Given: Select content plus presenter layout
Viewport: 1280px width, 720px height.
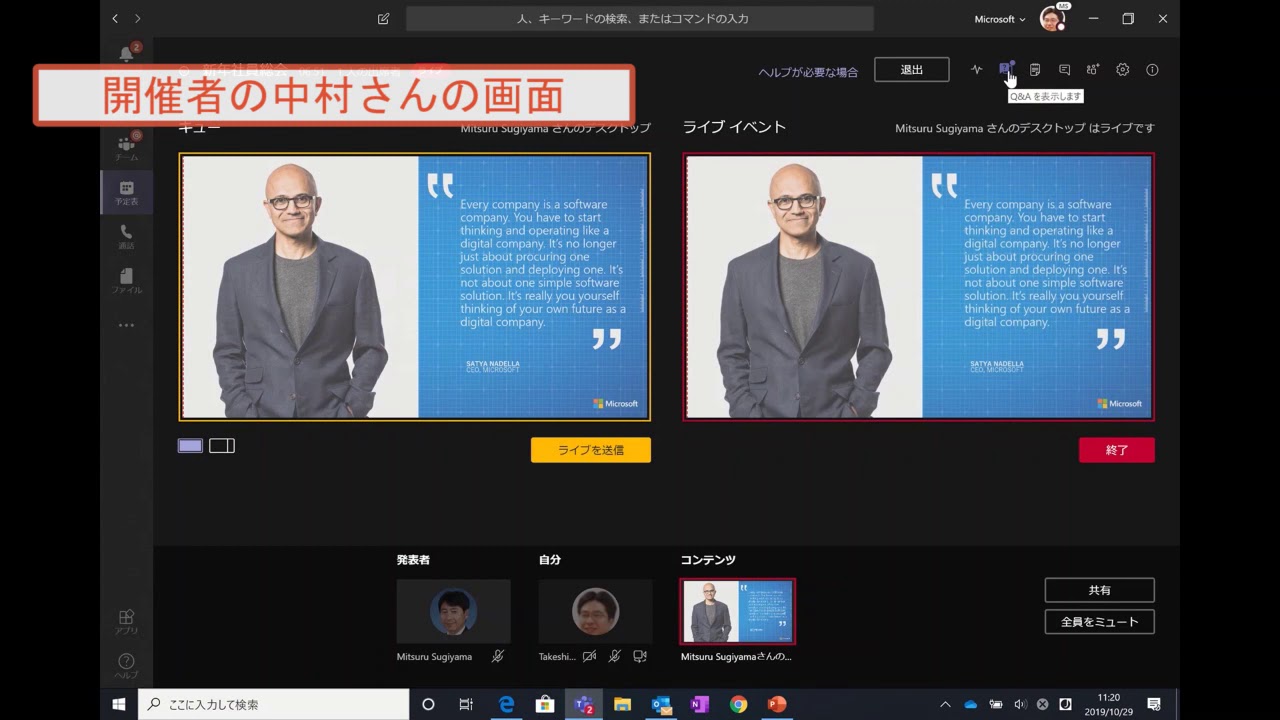Looking at the screenshot, I should tap(222, 445).
